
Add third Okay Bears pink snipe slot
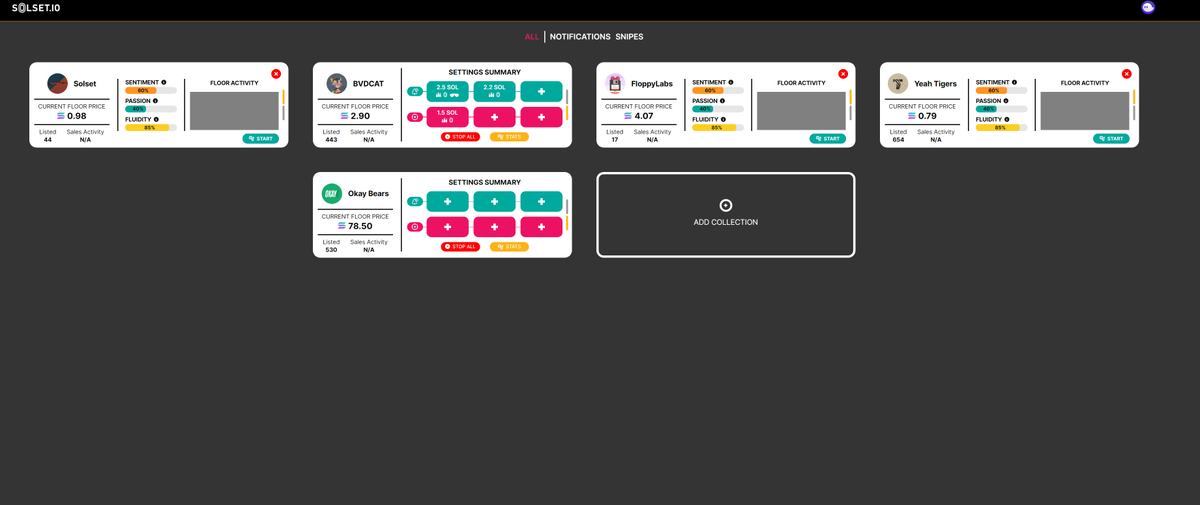tap(541, 227)
